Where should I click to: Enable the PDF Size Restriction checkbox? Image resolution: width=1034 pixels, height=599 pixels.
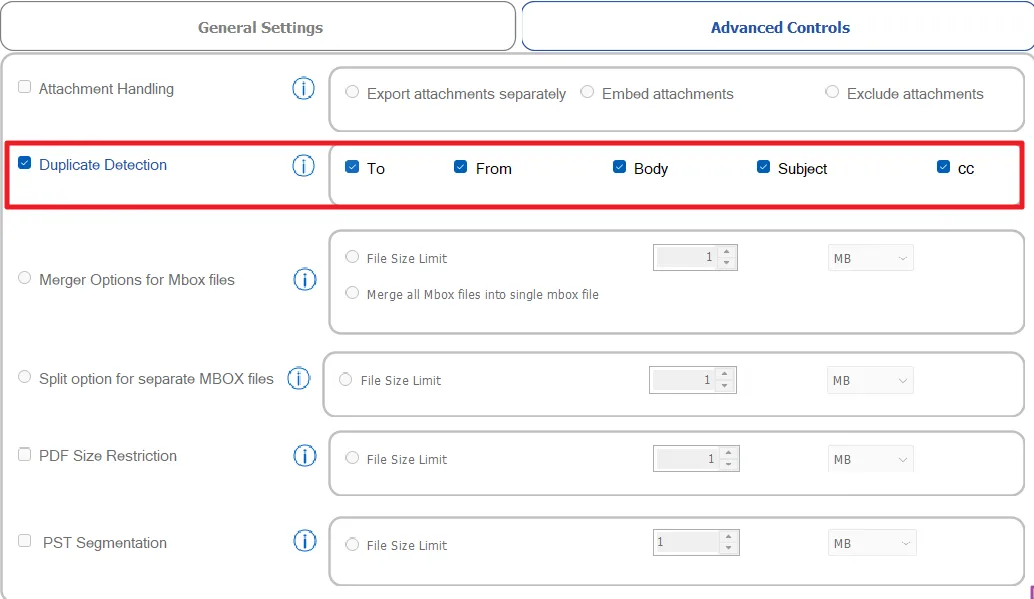point(24,455)
